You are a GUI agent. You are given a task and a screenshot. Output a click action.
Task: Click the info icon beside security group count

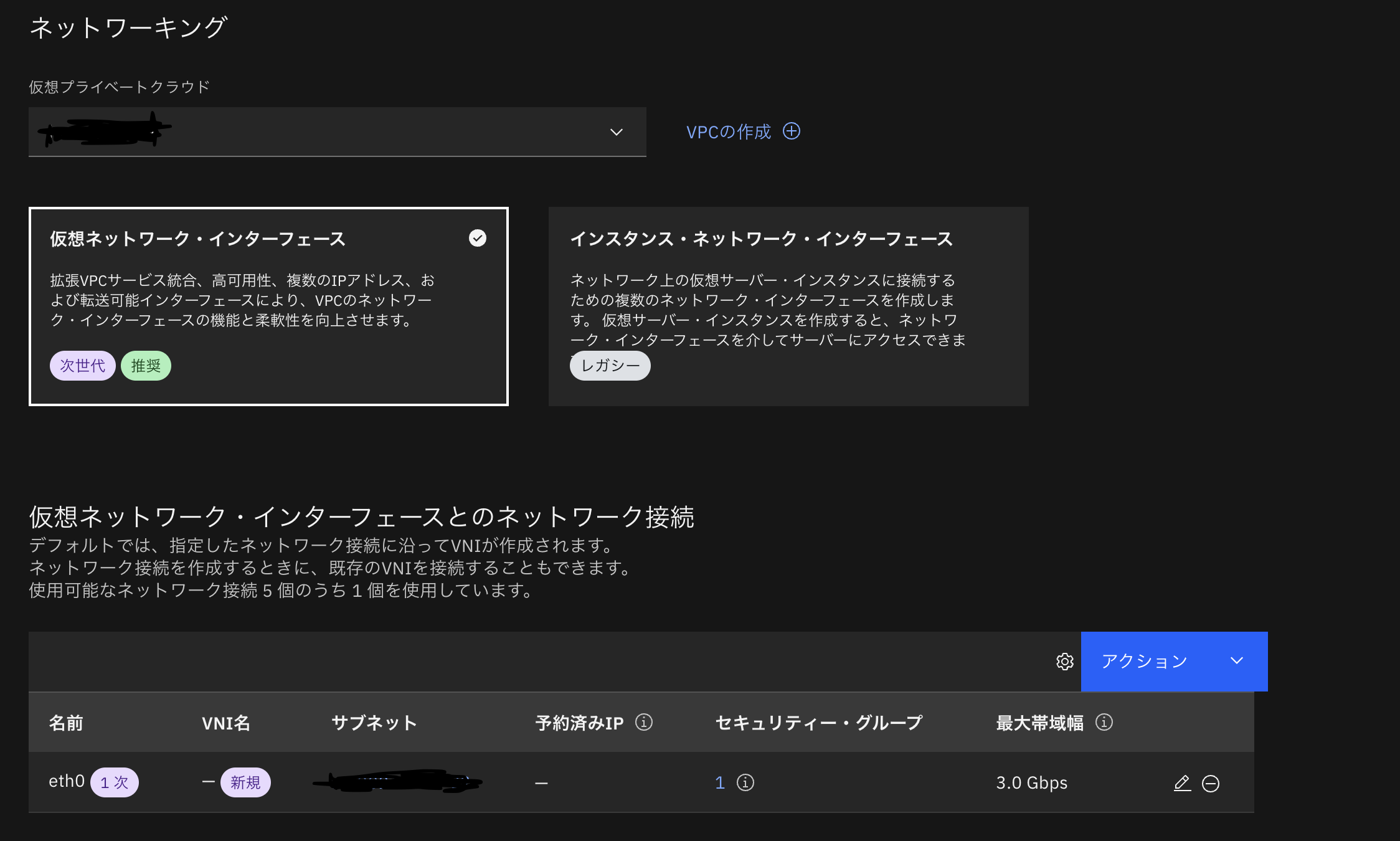click(x=745, y=782)
